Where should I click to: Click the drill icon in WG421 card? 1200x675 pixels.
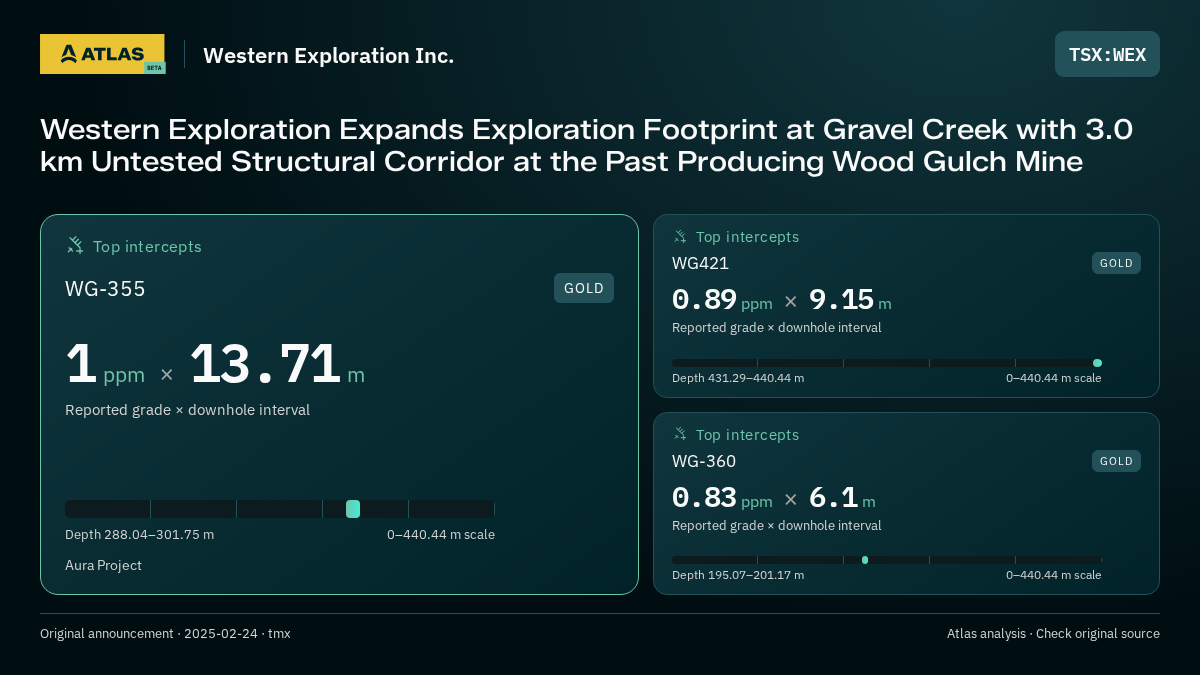point(680,236)
